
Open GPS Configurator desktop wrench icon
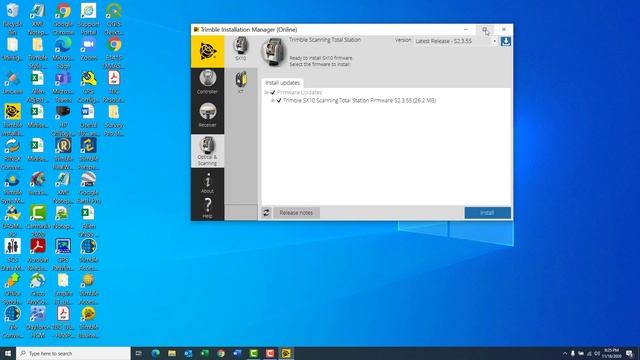coord(89,87)
